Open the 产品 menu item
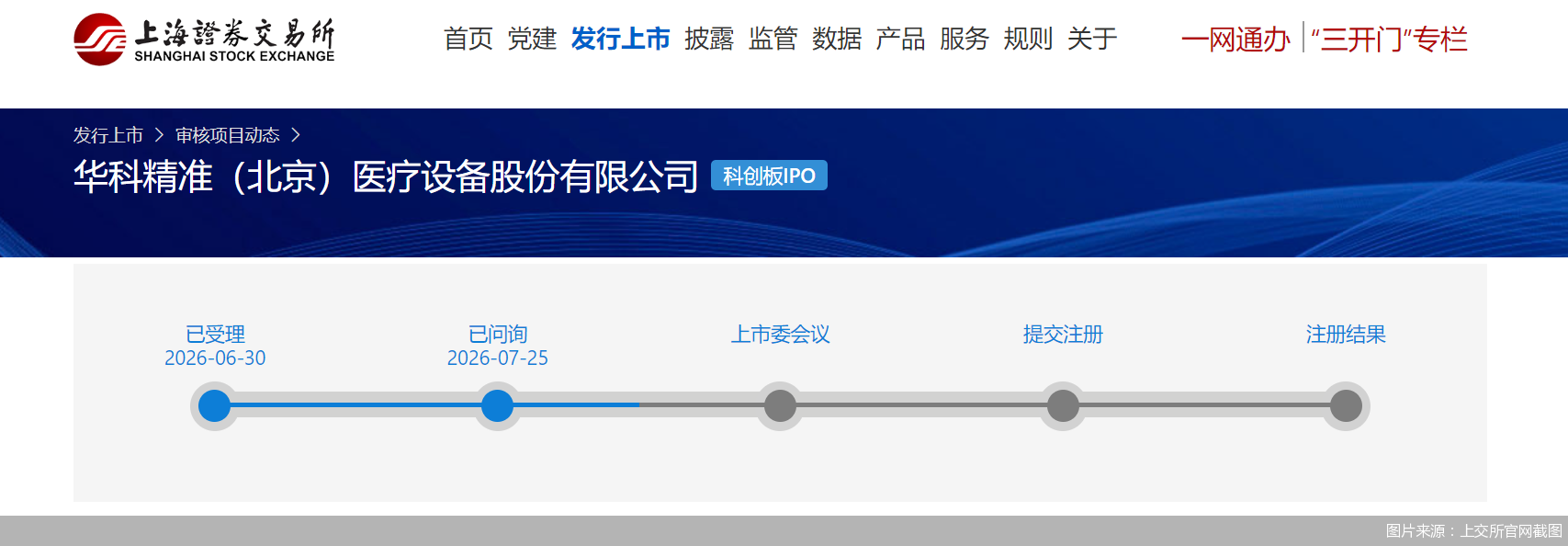The image size is (1568, 546). coord(901,39)
